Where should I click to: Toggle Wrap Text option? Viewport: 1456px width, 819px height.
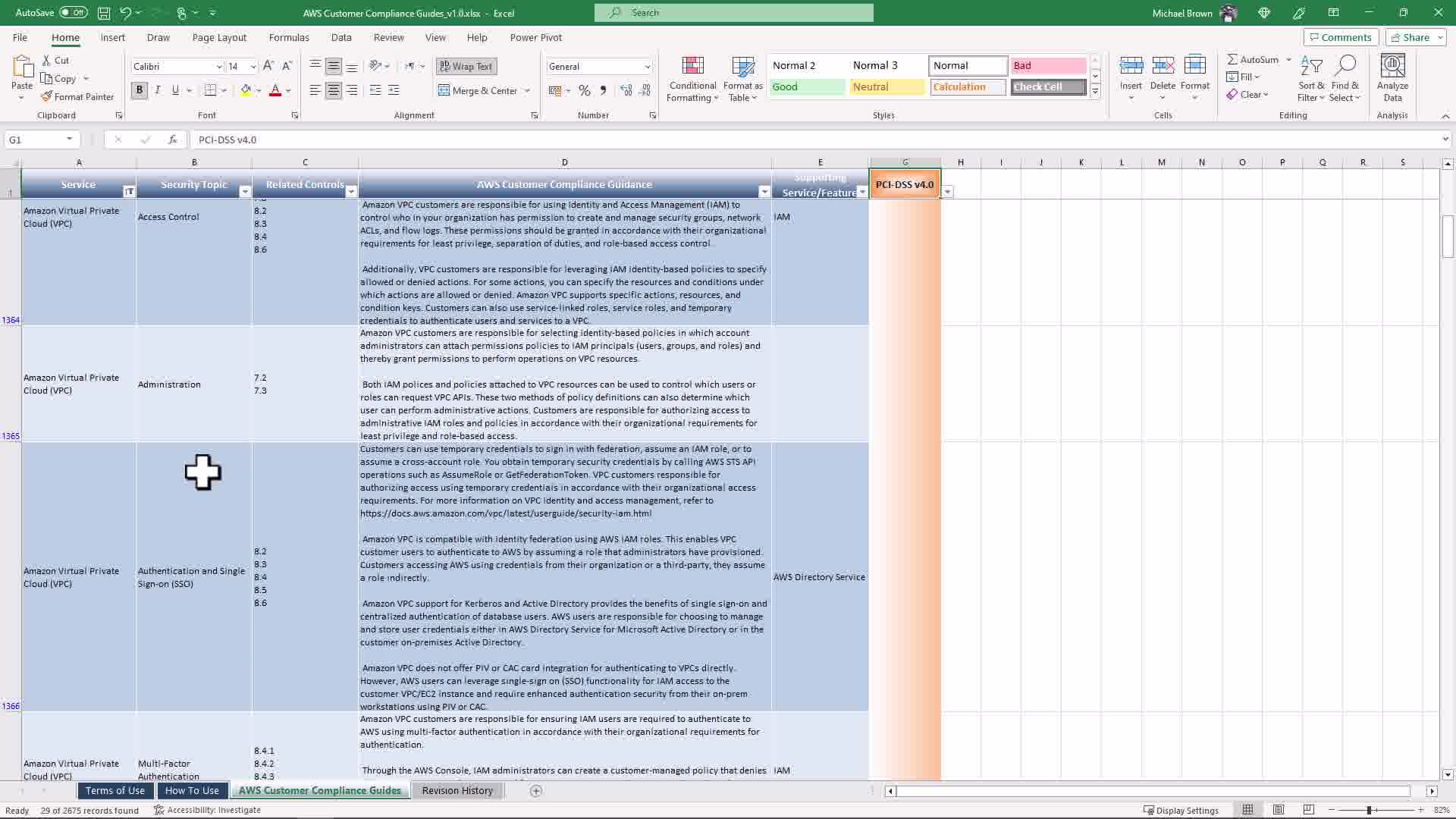[466, 67]
